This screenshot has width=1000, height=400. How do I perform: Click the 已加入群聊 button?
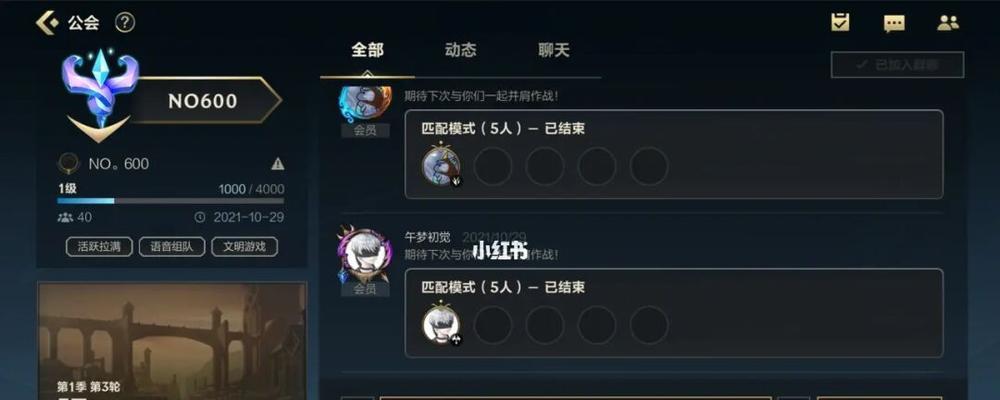(897, 64)
